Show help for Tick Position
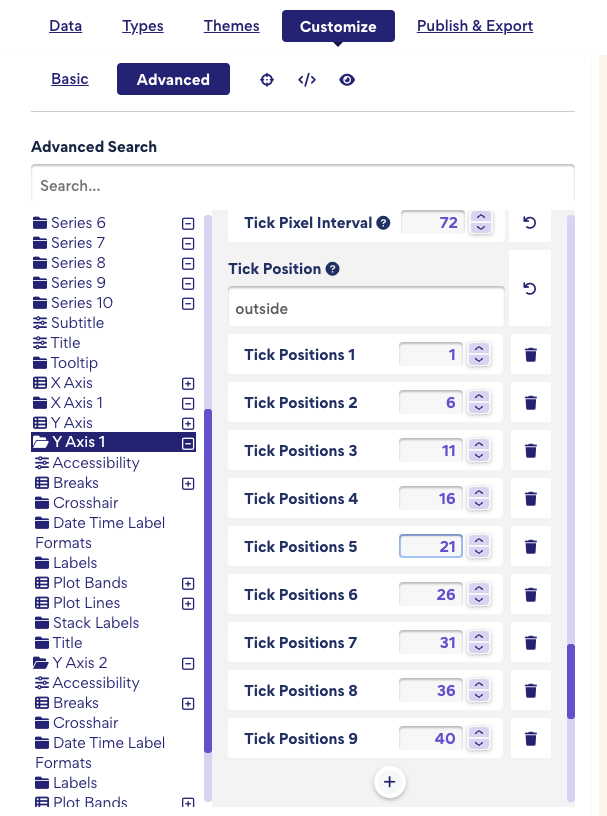The image size is (607, 816). click(333, 269)
